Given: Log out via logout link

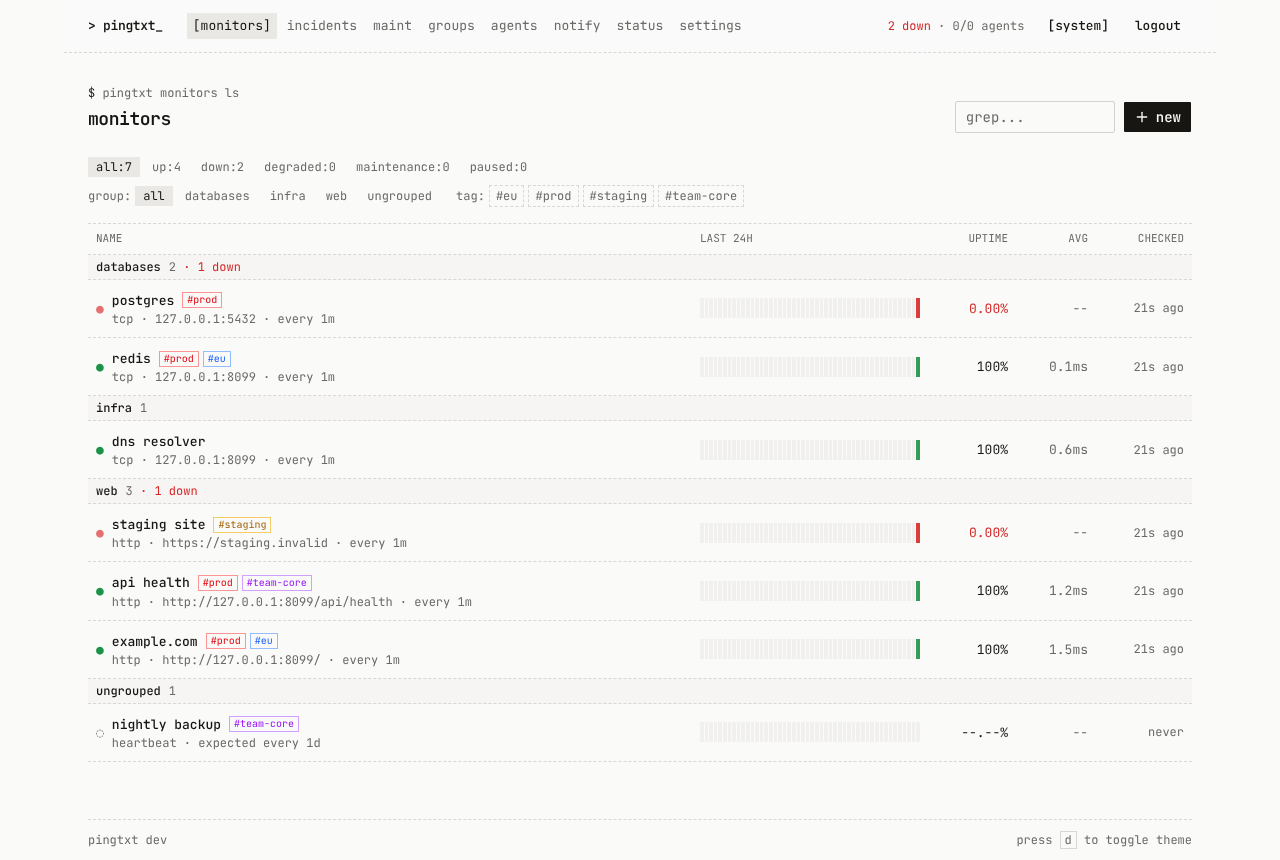Looking at the screenshot, I should click(x=1158, y=26).
